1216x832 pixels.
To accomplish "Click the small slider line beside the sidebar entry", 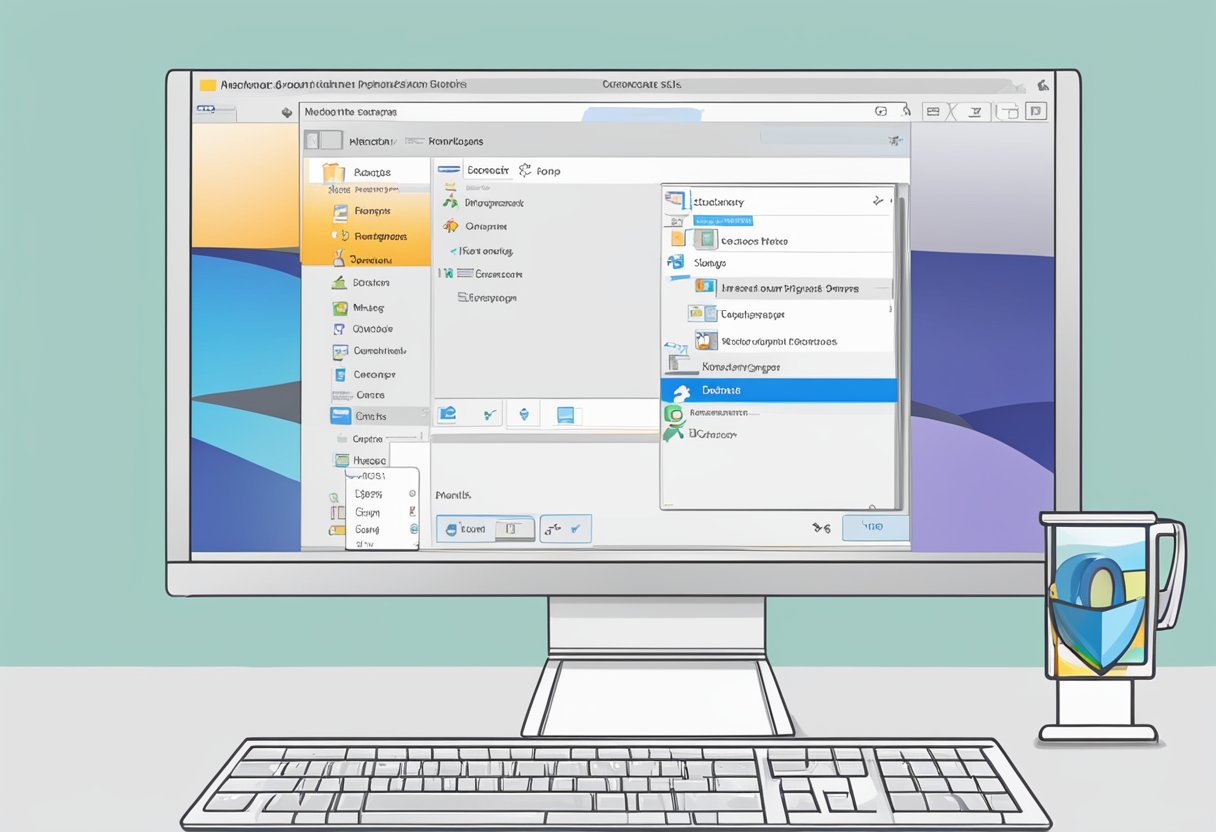I will pos(404,437).
